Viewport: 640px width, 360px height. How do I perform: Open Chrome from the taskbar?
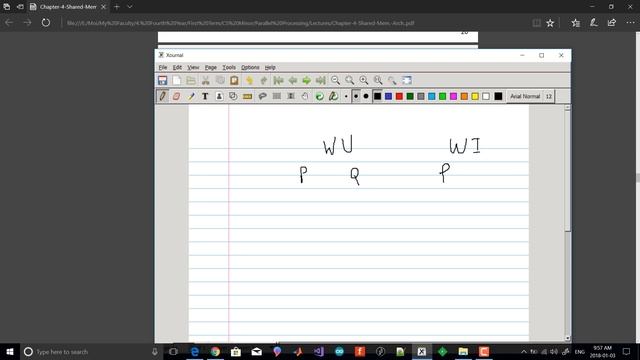215,351
